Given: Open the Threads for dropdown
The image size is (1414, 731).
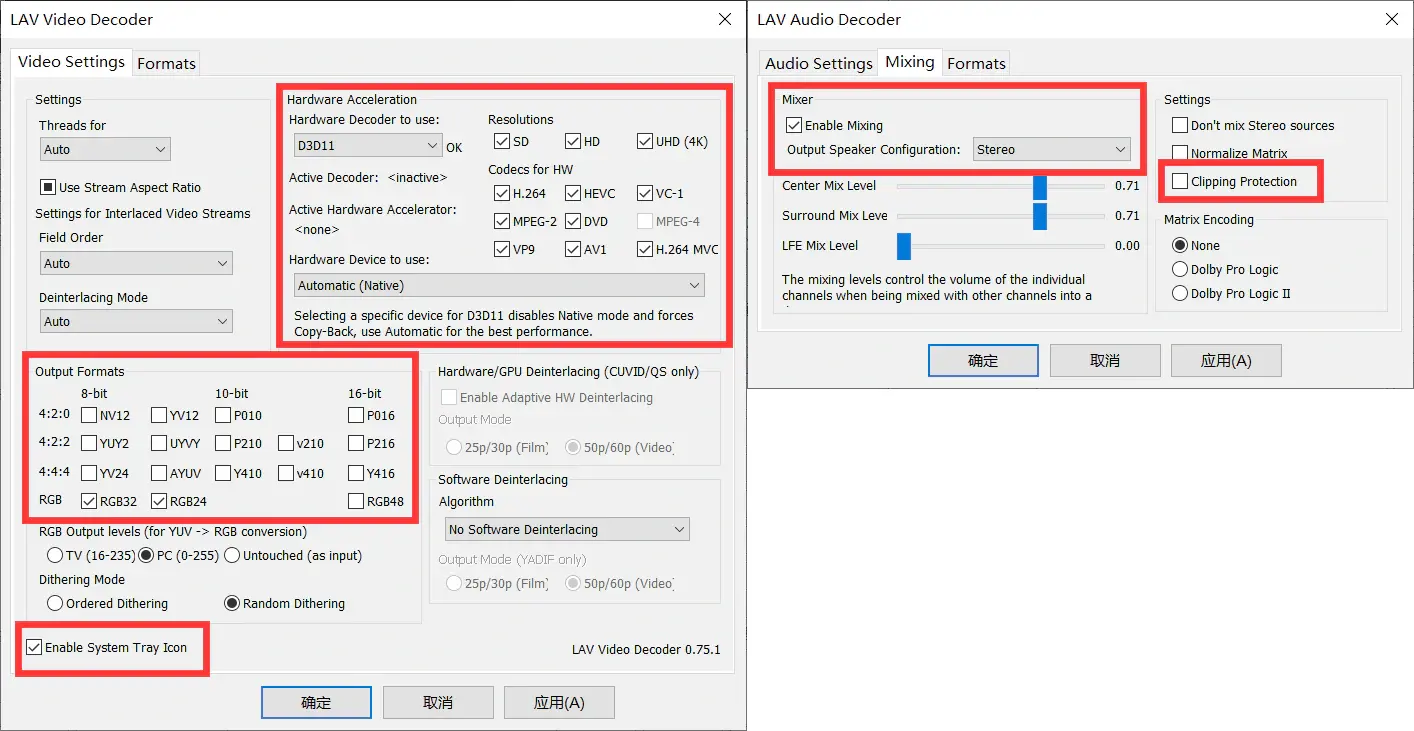Looking at the screenshot, I should (x=105, y=149).
